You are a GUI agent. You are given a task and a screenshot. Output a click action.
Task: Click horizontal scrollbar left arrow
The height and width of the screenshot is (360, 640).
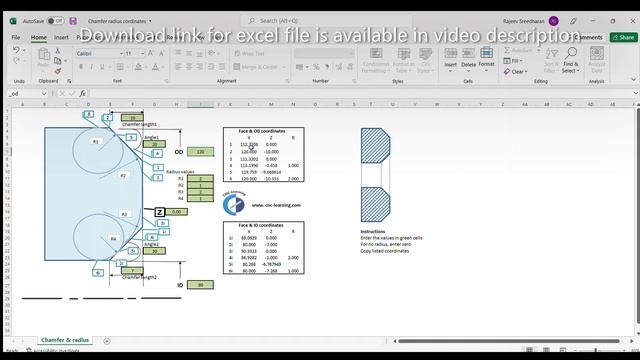tap(395, 341)
